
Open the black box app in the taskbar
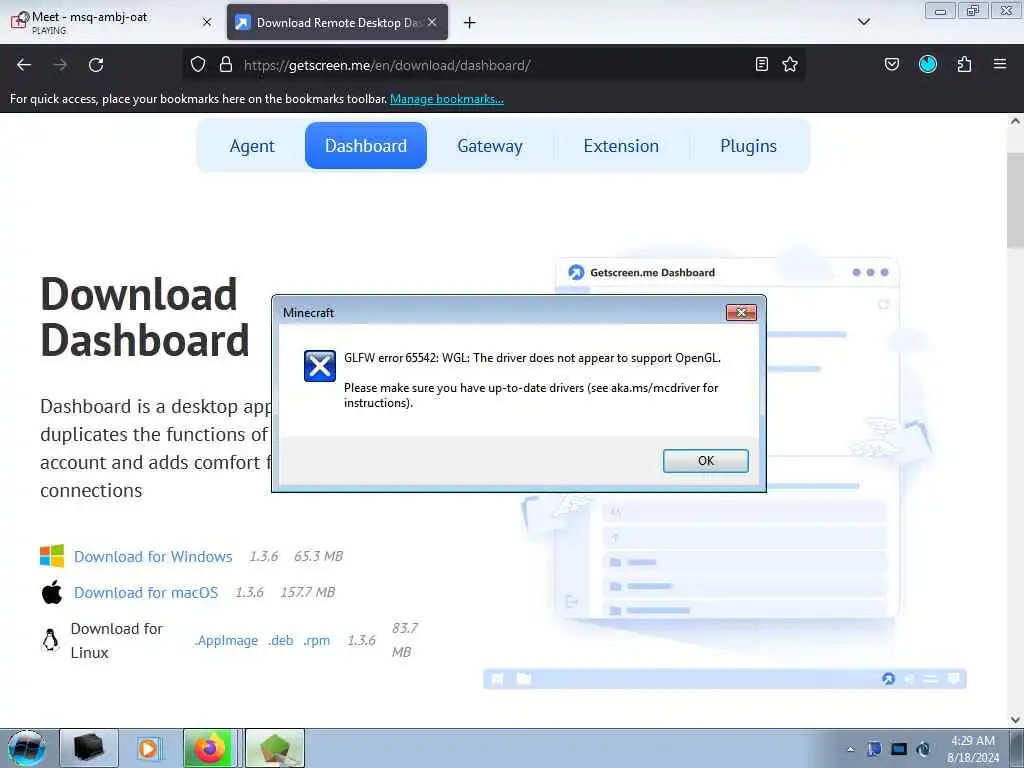tap(89, 748)
